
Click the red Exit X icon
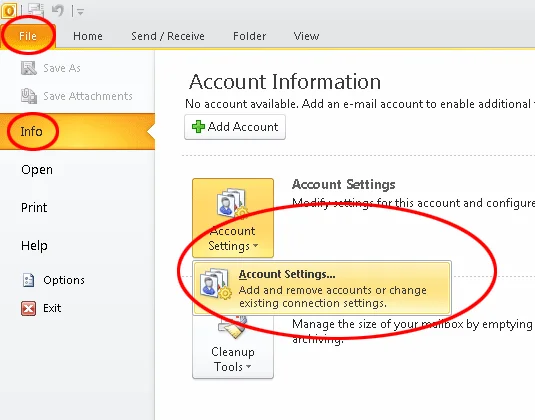click(x=28, y=308)
